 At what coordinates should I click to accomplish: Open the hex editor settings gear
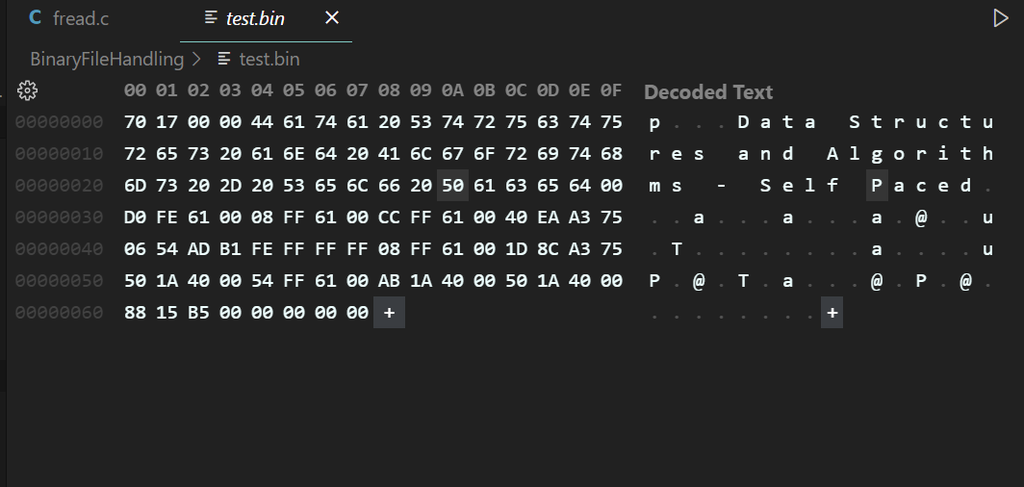click(x=28, y=91)
